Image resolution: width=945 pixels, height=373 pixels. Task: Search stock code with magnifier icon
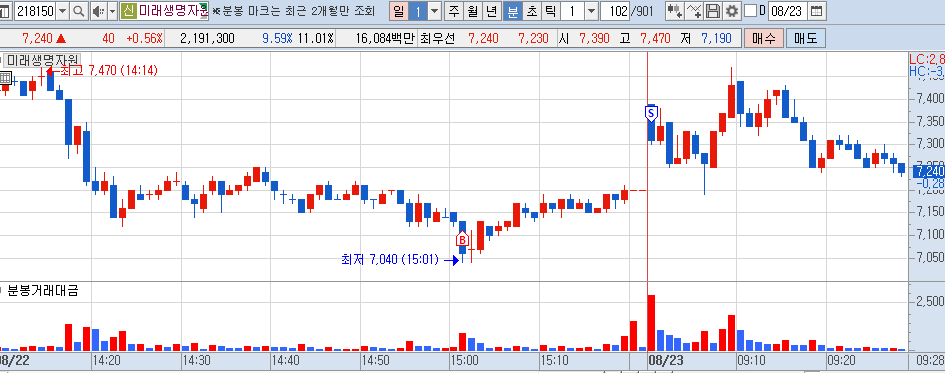click(x=79, y=11)
